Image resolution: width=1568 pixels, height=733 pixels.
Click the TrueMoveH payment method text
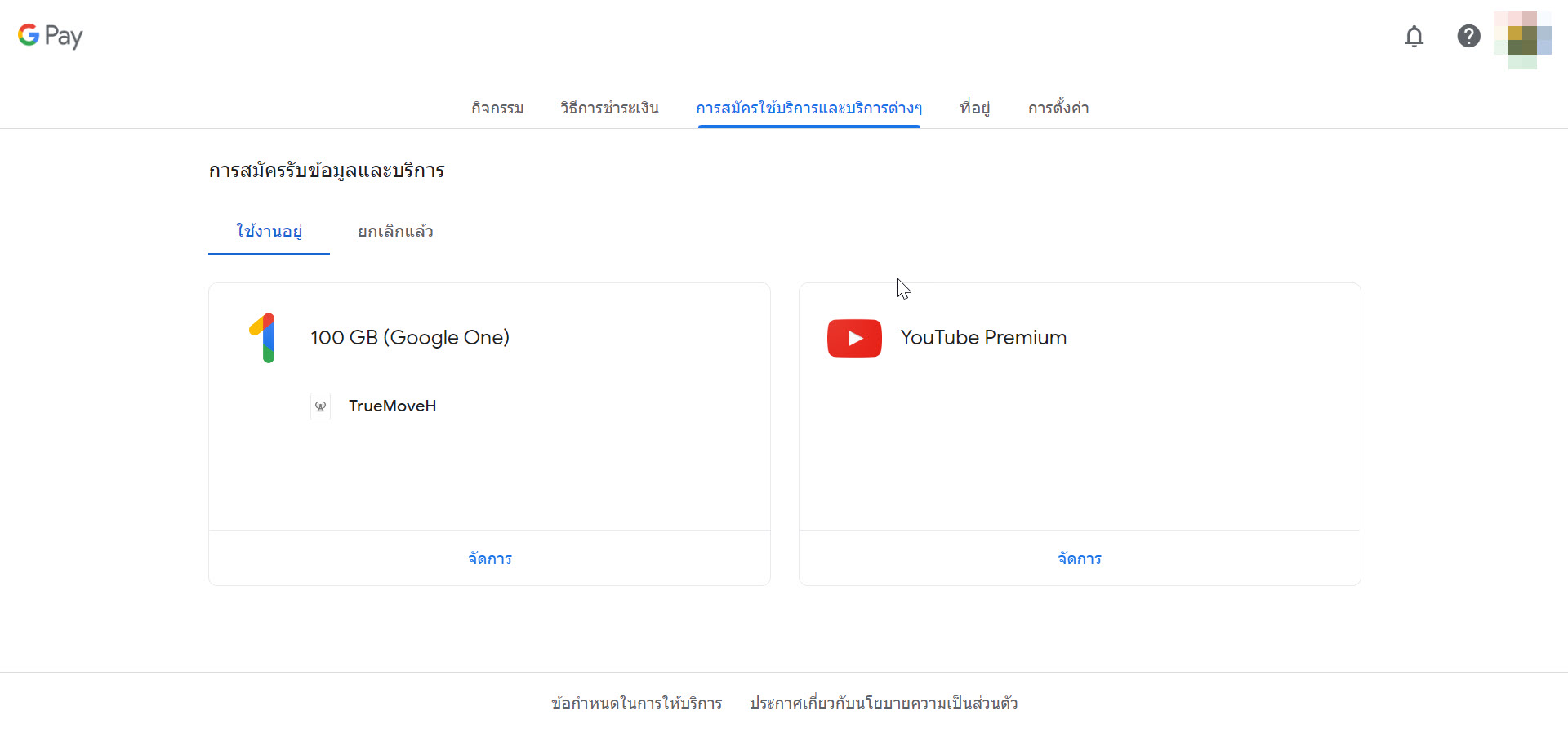click(393, 406)
